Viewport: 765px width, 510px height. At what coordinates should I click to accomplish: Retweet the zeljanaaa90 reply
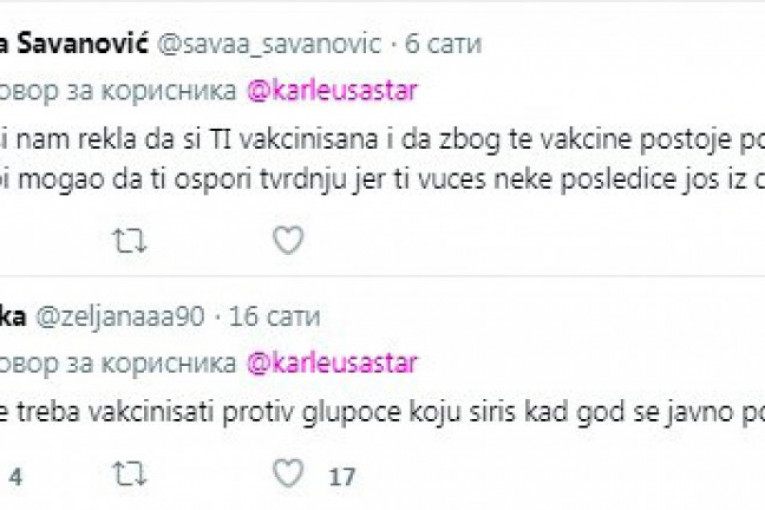point(129,474)
